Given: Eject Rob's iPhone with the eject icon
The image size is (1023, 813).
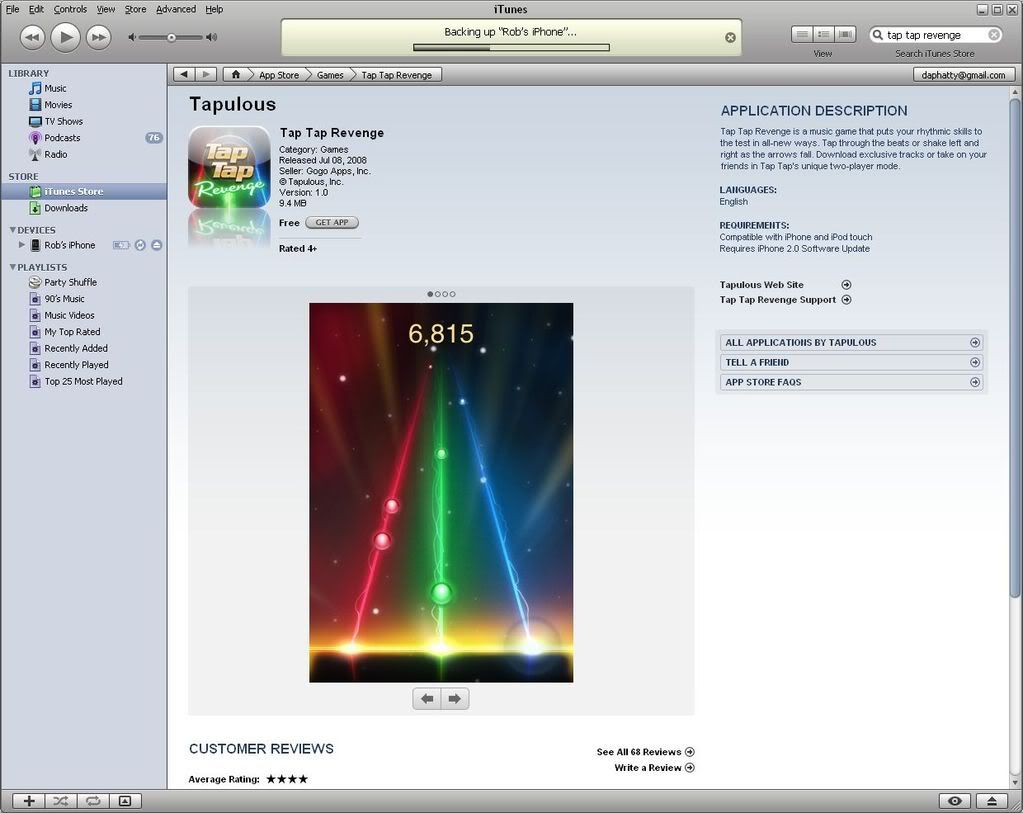Looking at the screenshot, I should (157, 245).
